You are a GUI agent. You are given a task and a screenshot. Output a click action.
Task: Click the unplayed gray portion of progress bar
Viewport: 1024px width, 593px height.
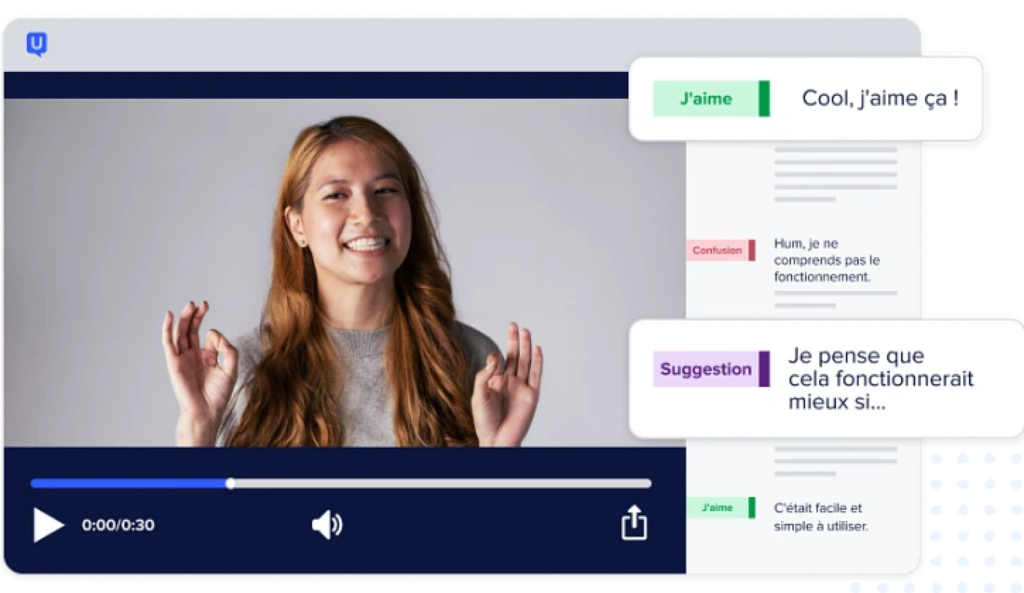440,483
